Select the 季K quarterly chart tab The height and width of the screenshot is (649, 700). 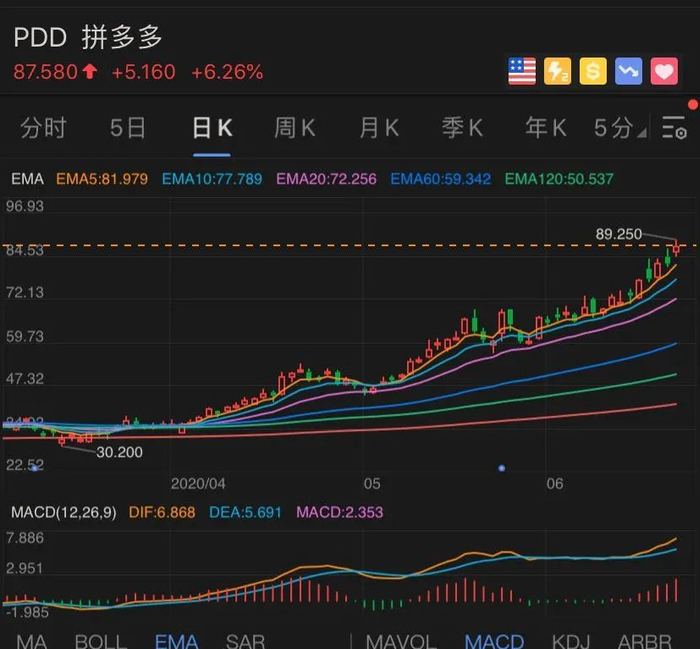pyautogui.click(x=462, y=128)
